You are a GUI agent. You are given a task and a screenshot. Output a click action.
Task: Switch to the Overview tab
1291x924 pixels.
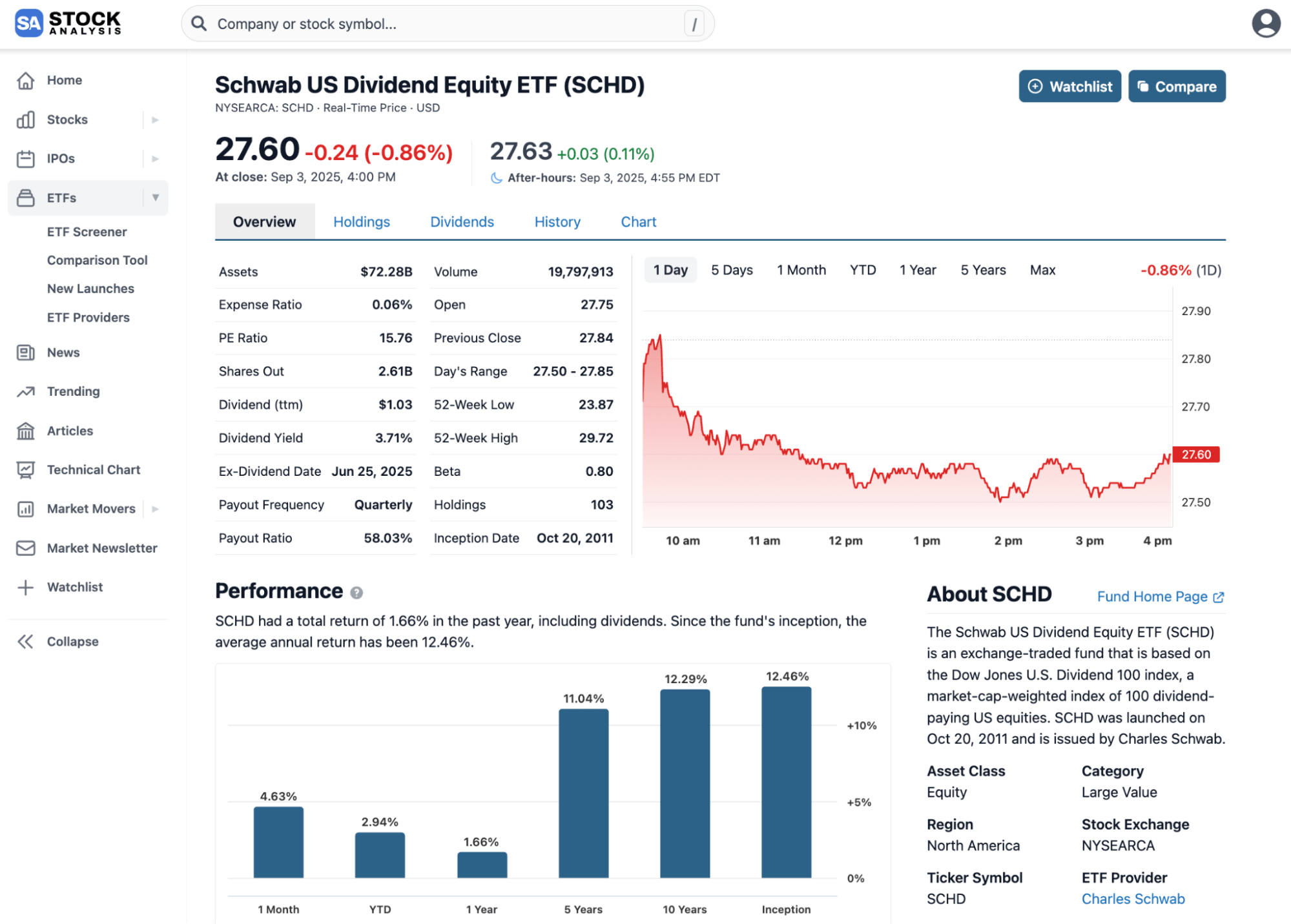(x=265, y=221)
